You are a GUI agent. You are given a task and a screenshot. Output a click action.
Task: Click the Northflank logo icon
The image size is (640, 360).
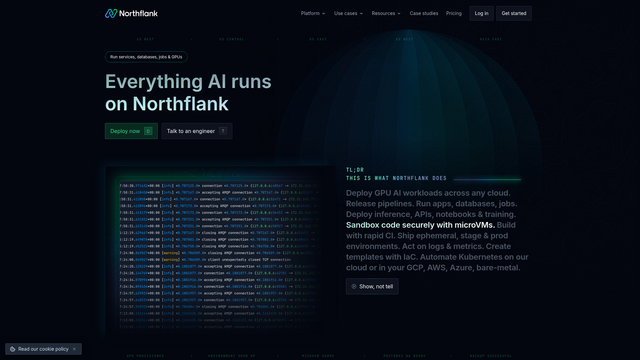(x=111, y=13)
